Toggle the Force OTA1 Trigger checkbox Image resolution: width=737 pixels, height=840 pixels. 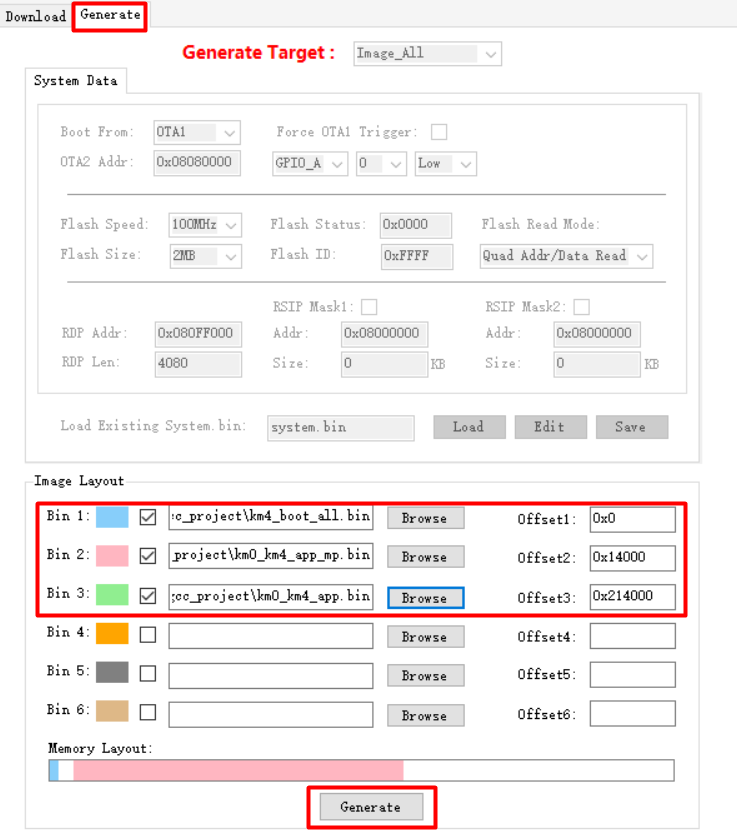pos(439,132)
